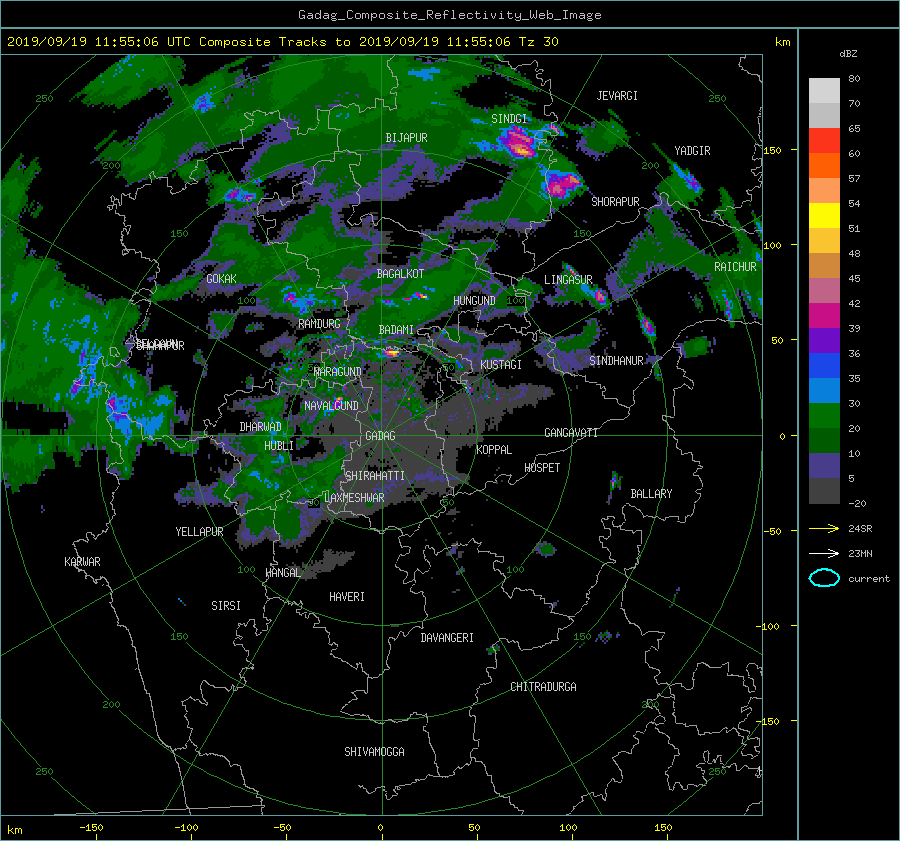The width and height of the screenshot is (900, 841).
Task: Click the dBZ legend heading
Action: 848,54
